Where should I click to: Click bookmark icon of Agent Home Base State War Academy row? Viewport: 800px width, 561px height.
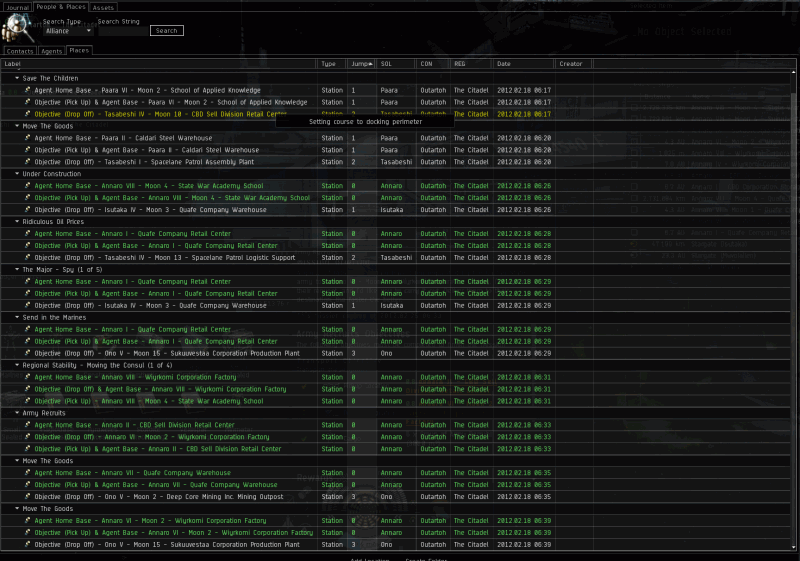[x=28, y=186]
